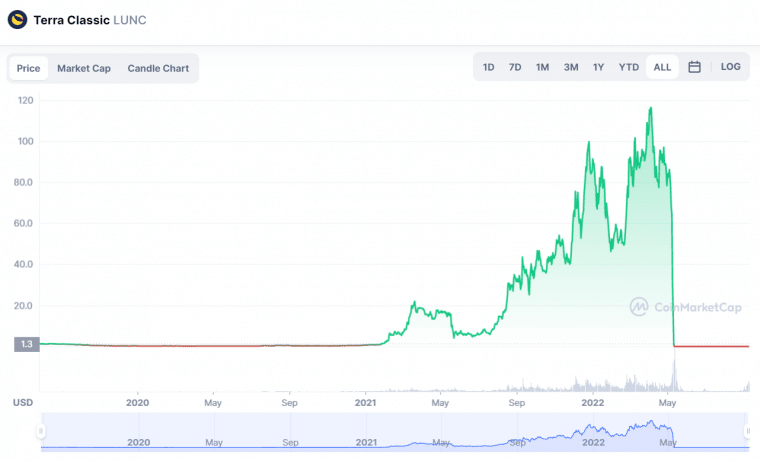Click the 80.0 y-axis label
The height and width of the screenshot is (461, 760).
point(23,182)
